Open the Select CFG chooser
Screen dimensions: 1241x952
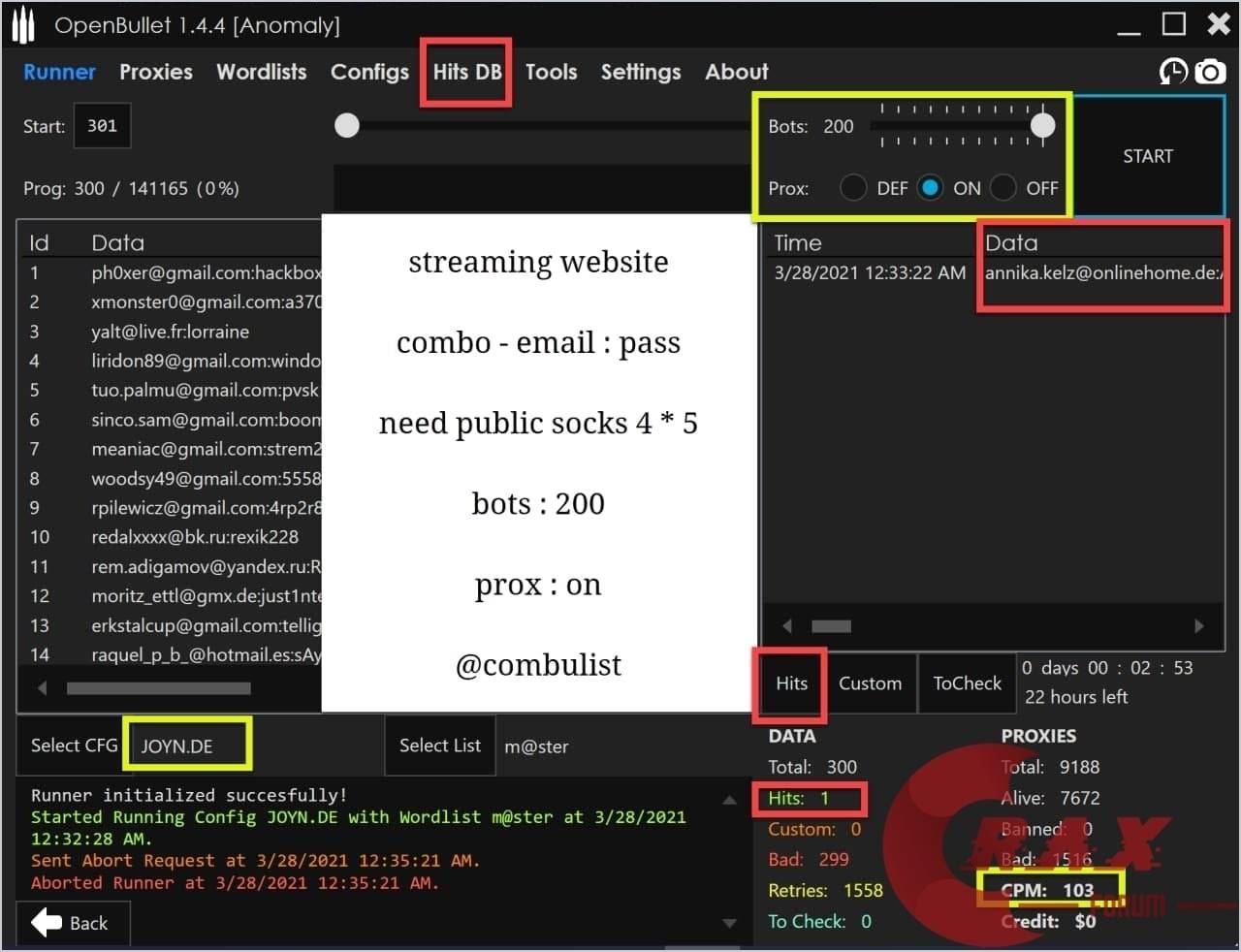(x=73, y=746)
